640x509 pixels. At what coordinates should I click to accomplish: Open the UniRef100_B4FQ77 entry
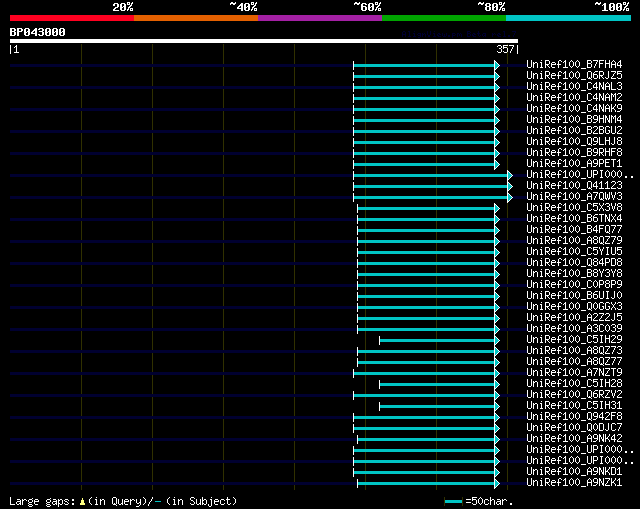pyautogui.click(x=574, y=229)
